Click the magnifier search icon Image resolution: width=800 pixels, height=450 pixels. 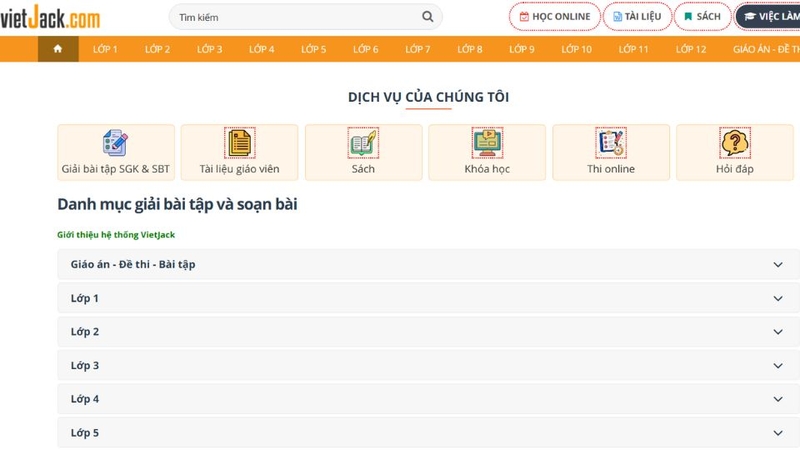428,17
